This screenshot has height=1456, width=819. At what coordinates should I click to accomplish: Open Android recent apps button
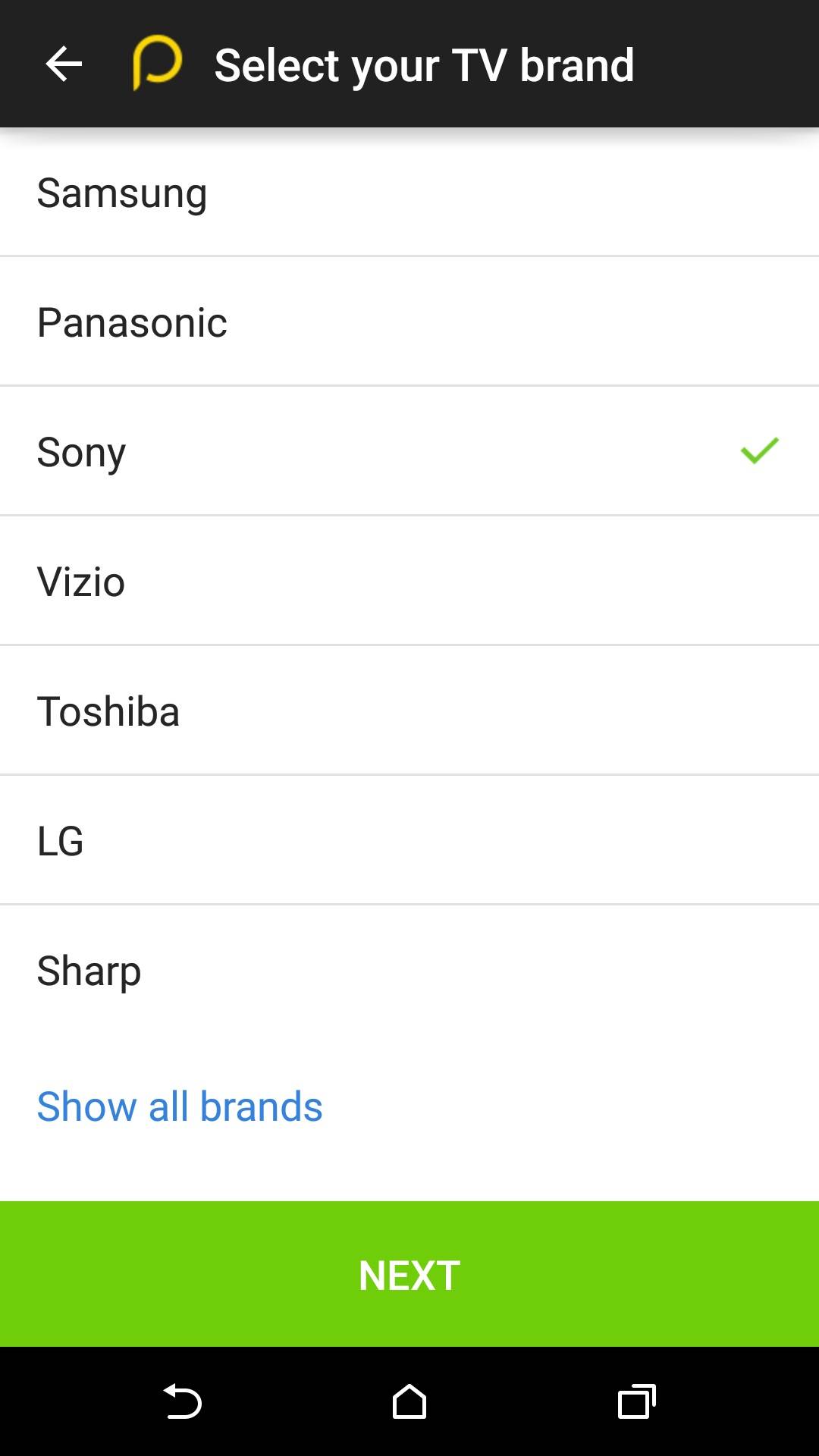(636, 1401)
